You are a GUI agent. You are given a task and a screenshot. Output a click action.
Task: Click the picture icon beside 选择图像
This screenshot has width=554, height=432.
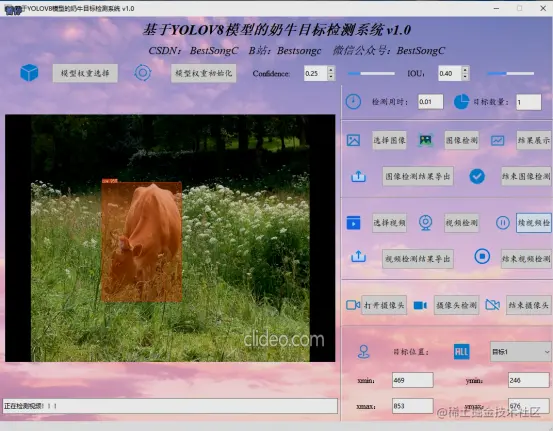tap(353, 140)
